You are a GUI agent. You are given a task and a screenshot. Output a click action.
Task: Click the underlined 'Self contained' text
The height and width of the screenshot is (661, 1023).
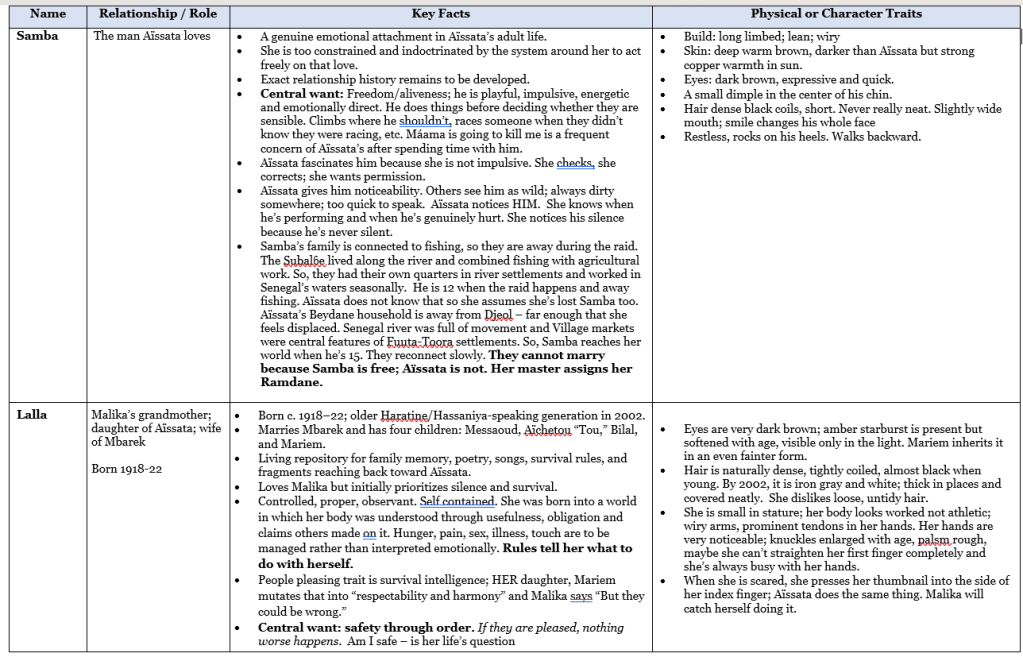(457, 501)
